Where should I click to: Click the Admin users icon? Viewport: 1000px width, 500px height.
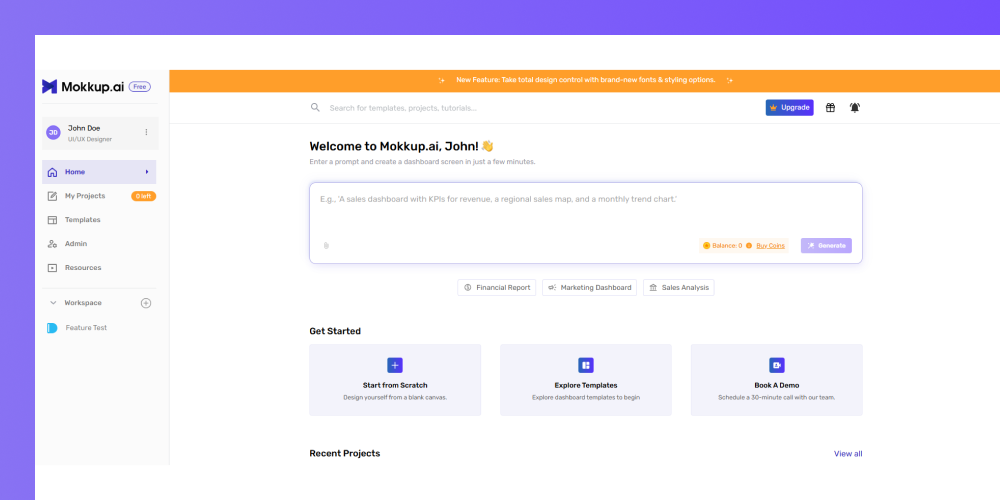[x=52, y=244]
